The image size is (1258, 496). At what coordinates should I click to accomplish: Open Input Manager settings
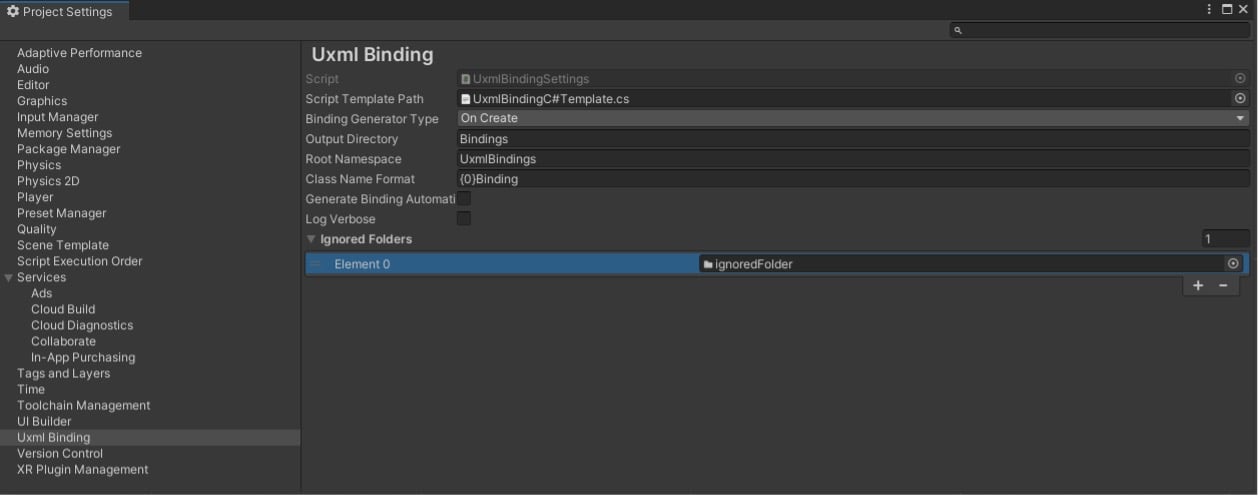[58, 117]
